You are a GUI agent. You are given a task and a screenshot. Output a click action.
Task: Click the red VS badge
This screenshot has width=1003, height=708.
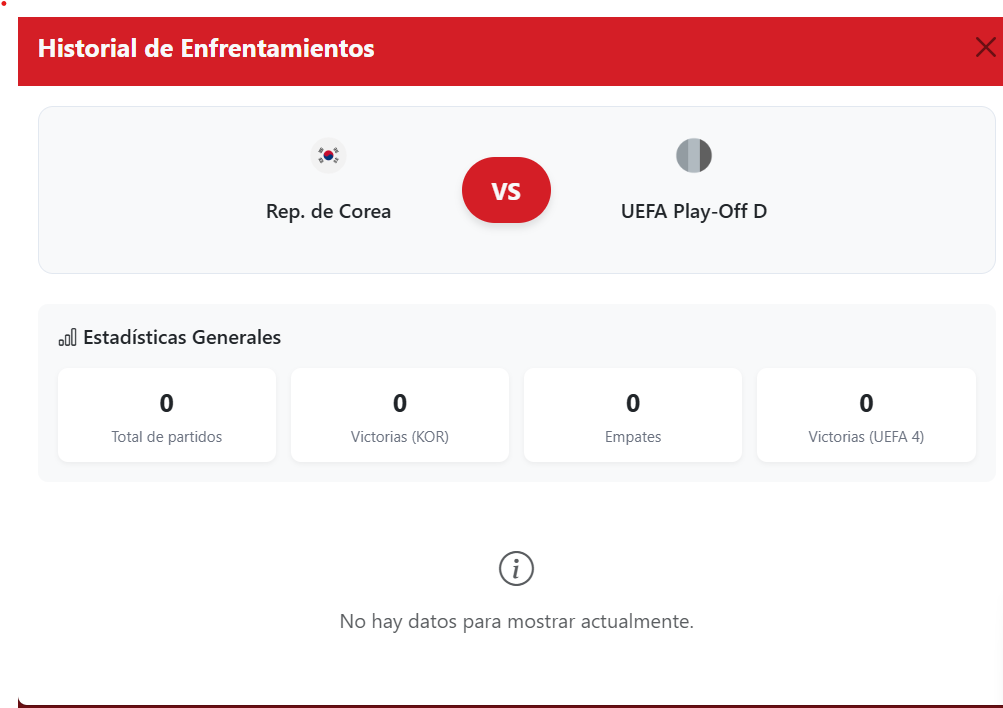pyautogui.click(x=506, y=190)
